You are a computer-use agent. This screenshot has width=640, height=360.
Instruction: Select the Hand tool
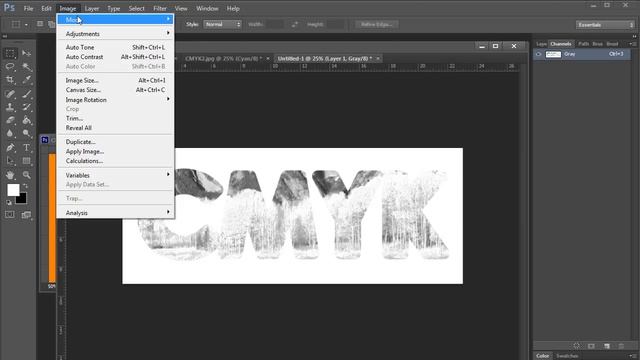(x=10, y=175)
